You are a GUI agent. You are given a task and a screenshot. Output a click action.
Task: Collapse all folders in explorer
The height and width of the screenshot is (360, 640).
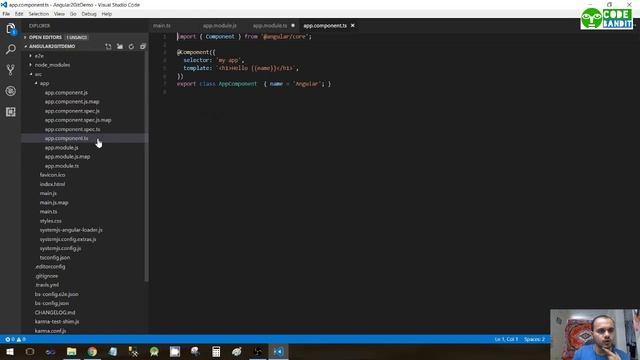click(x=142, y=47)
